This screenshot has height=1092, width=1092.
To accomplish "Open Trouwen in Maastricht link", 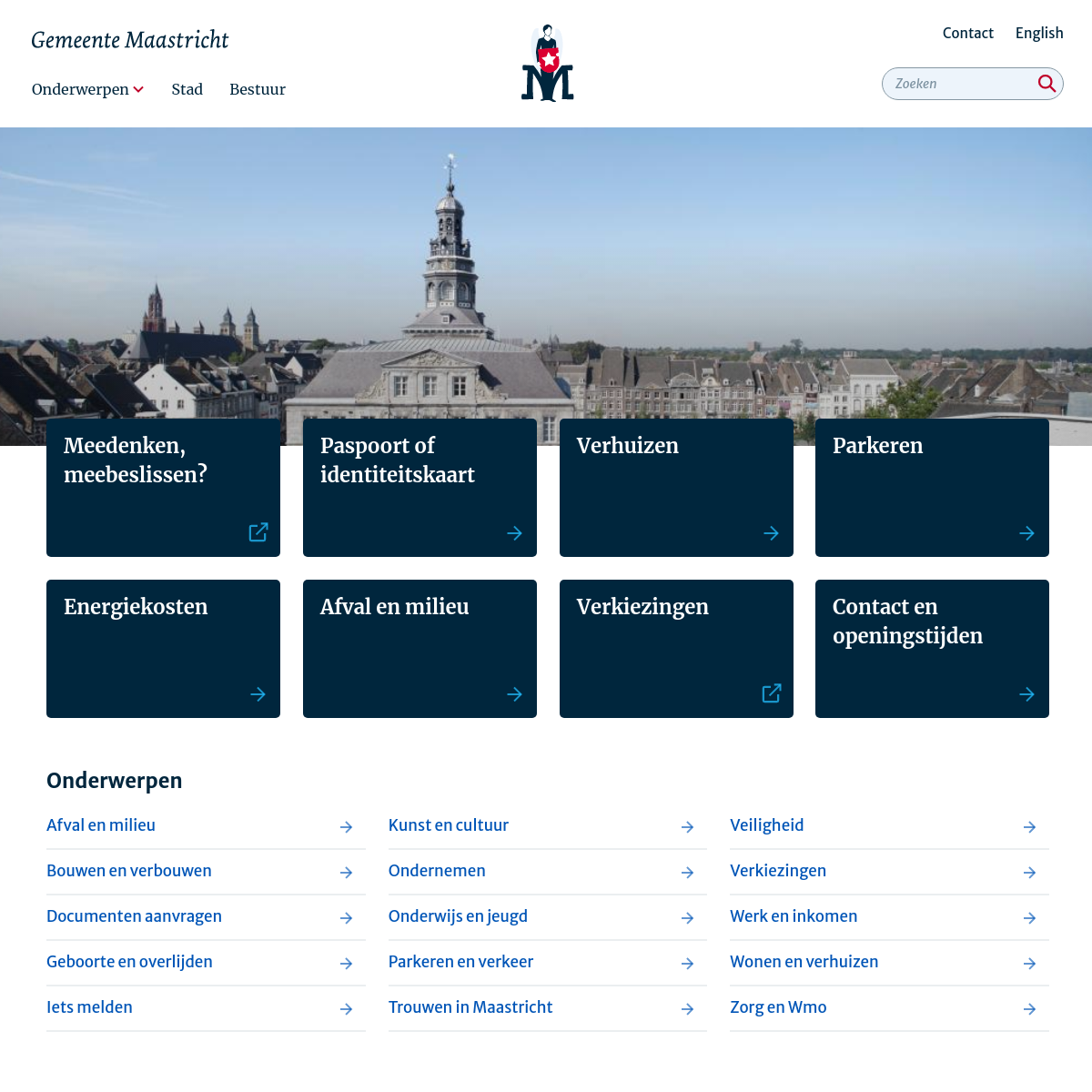I will tap(470, 1007).
